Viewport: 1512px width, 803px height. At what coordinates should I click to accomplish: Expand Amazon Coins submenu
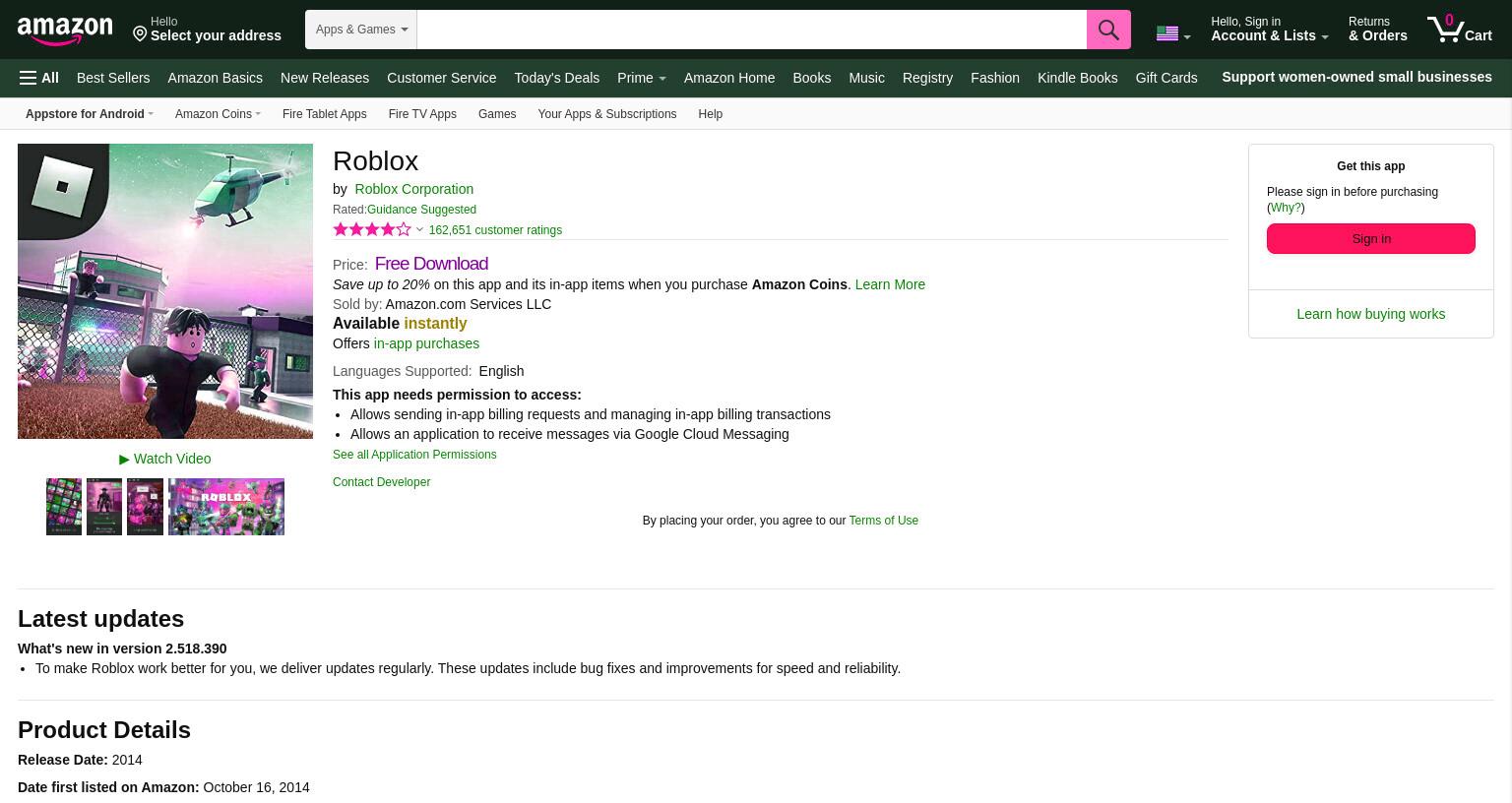coord(218,114)
